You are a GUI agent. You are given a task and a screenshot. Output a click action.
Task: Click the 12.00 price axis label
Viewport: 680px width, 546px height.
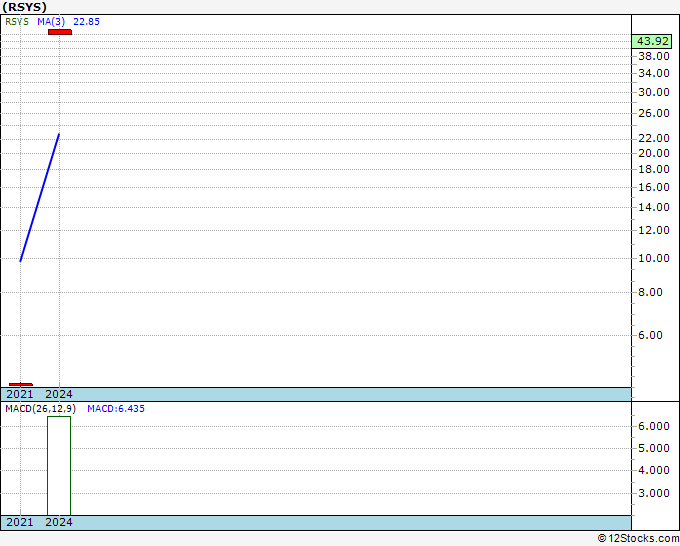(654, 230)
